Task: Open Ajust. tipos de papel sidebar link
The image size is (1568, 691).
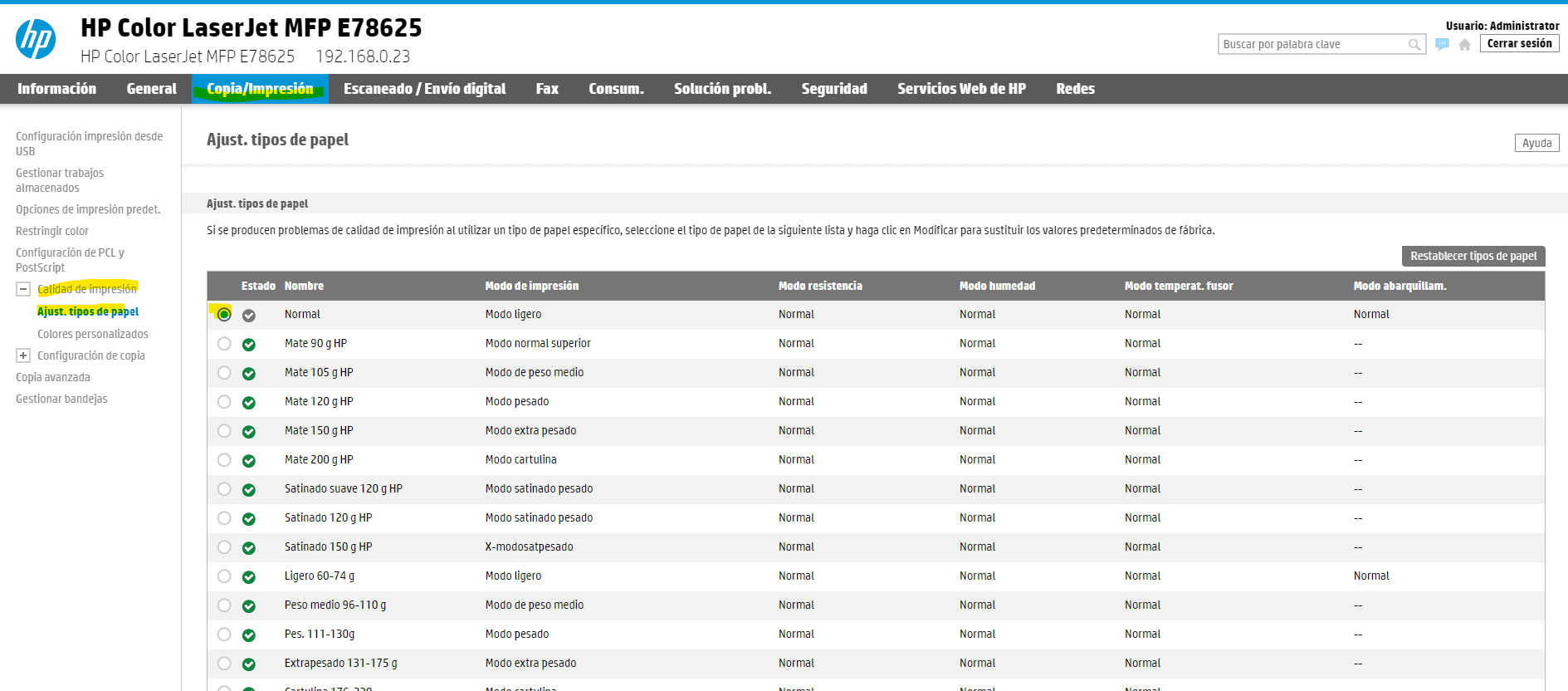Action: (88, 311)
